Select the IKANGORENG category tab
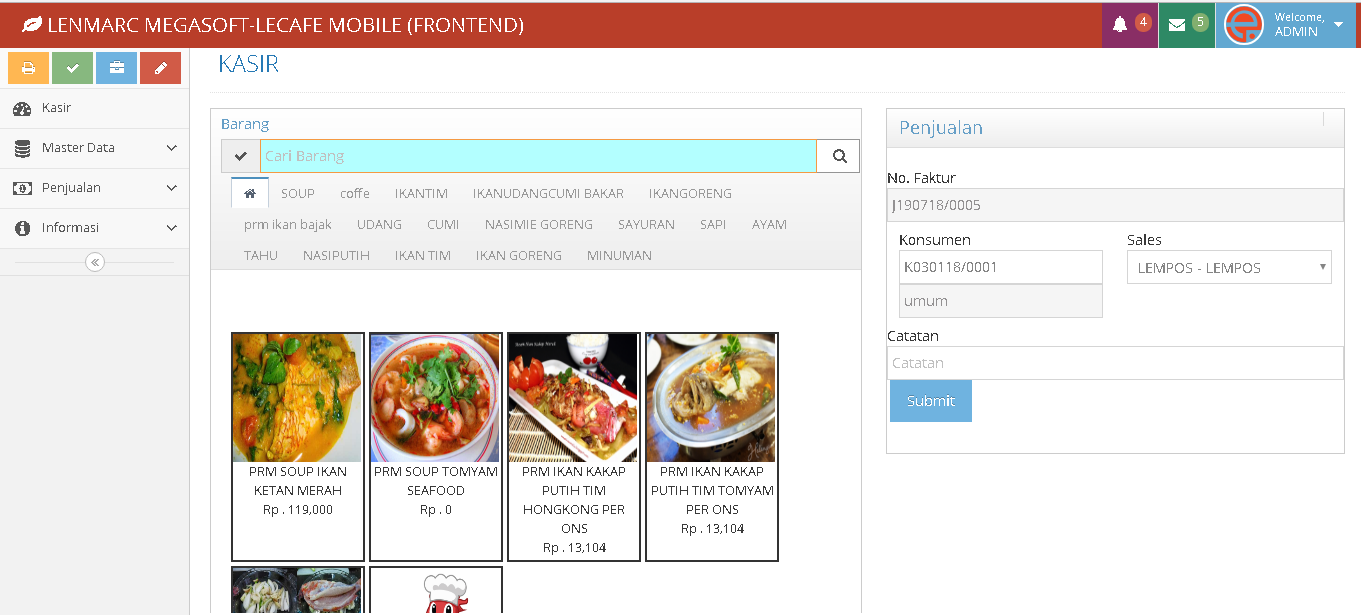Screen dimensions: 1361x615 coord(690,193)
